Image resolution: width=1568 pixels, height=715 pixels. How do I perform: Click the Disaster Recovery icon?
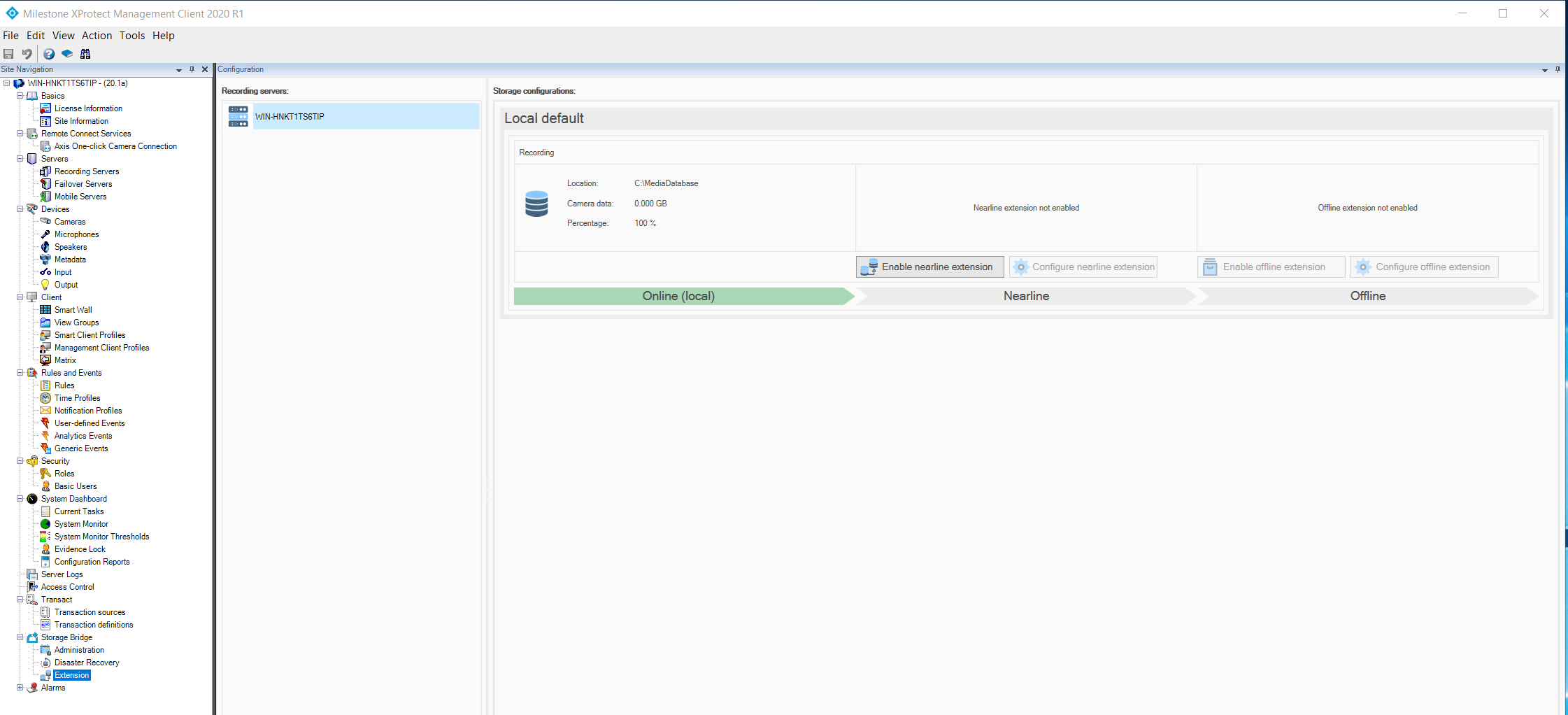pyautogui.click(x=45, y=663)
